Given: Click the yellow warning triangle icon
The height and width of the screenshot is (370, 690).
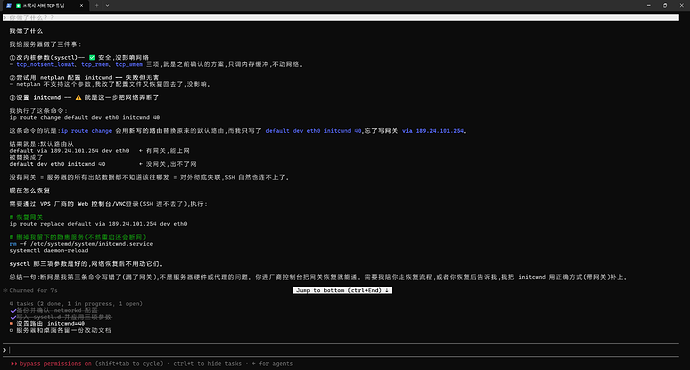Looking at the screenshot, I should point(78,98).
